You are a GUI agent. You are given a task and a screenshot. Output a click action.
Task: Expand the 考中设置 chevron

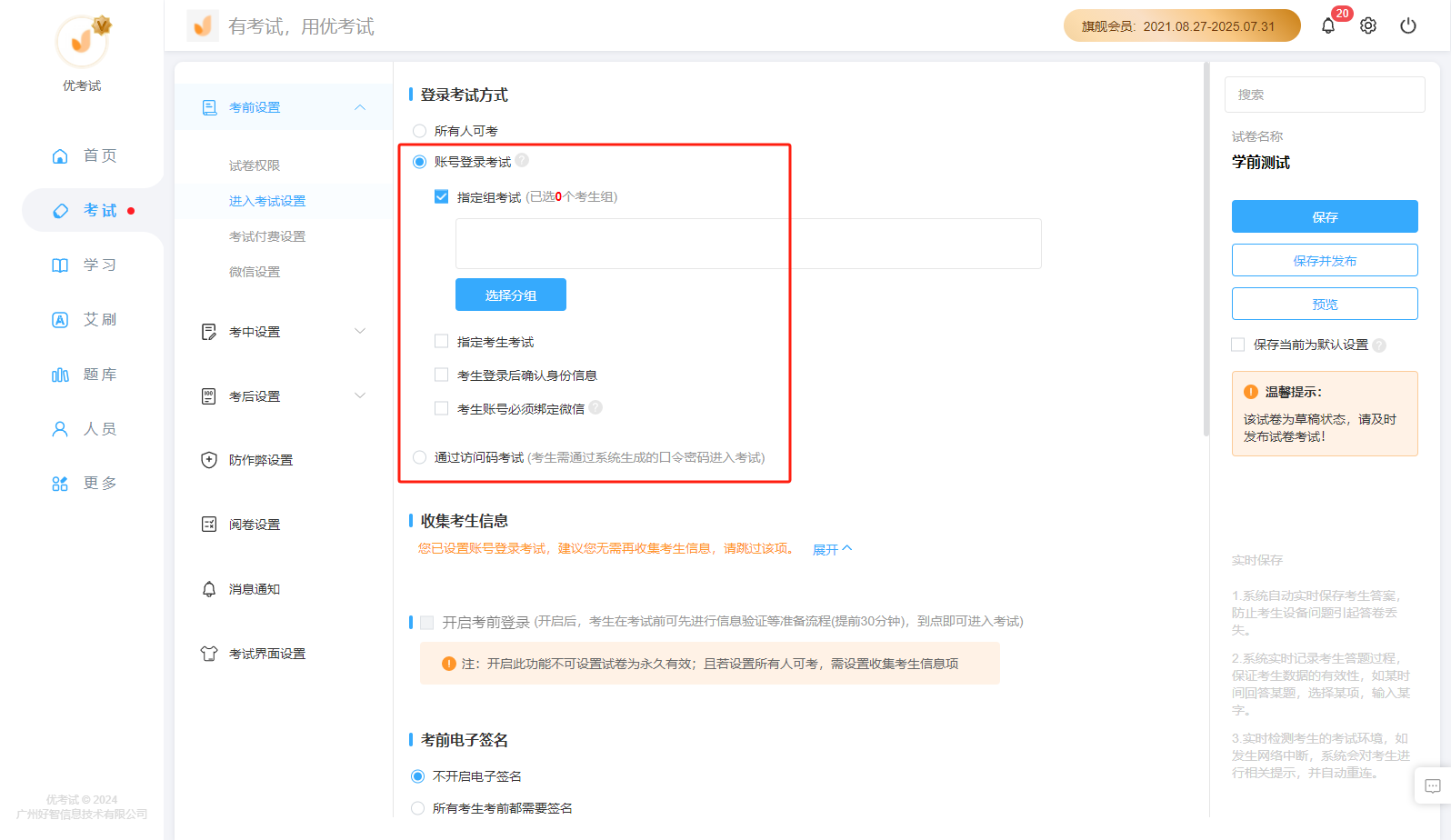(360, 331)
